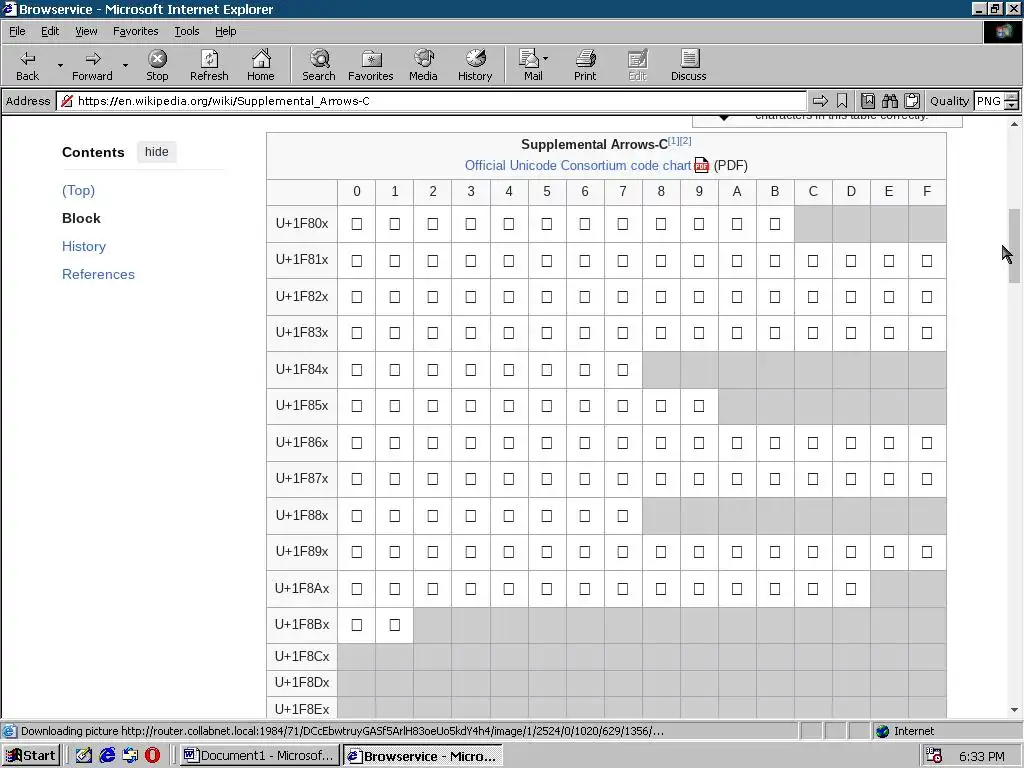This screenshot has height=768, width=1024.
Task: Click the first quick launch notepad icon
Action: [x=84, y=756]
